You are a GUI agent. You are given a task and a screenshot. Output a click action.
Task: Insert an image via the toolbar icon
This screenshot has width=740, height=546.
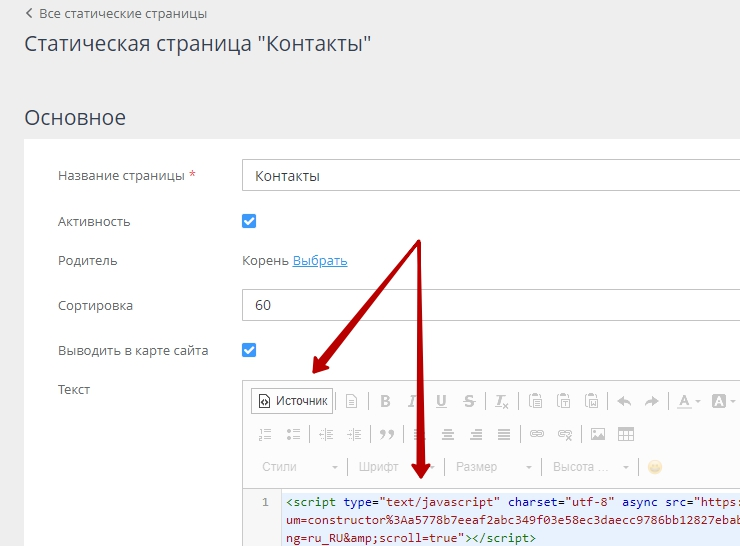tap(598, 434)
